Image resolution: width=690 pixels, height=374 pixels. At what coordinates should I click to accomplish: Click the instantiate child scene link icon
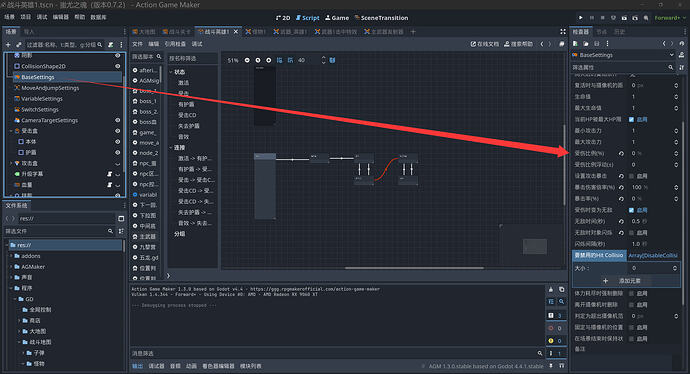point(18,45)
